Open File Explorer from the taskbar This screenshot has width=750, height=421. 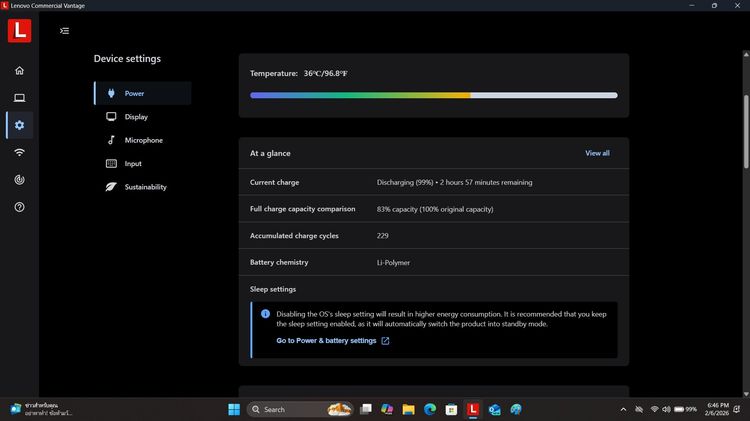(x=408, y=410)
